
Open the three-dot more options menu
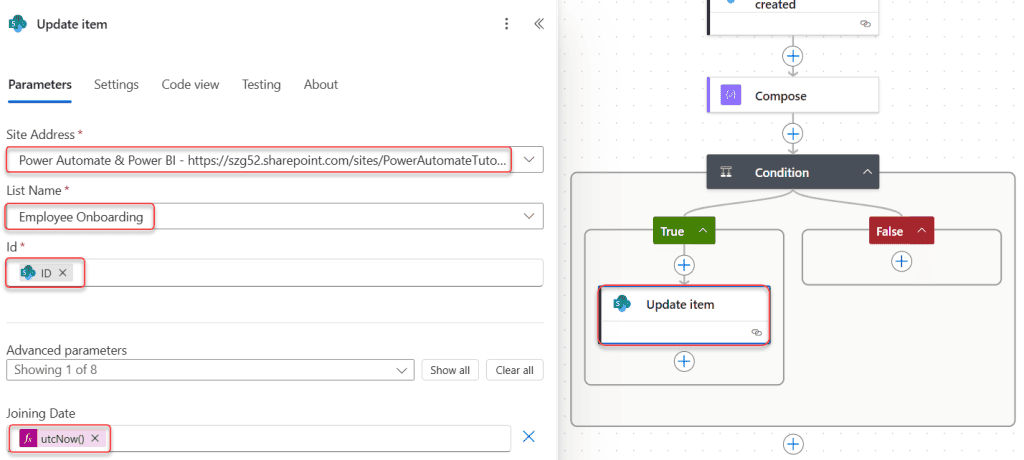506,24
